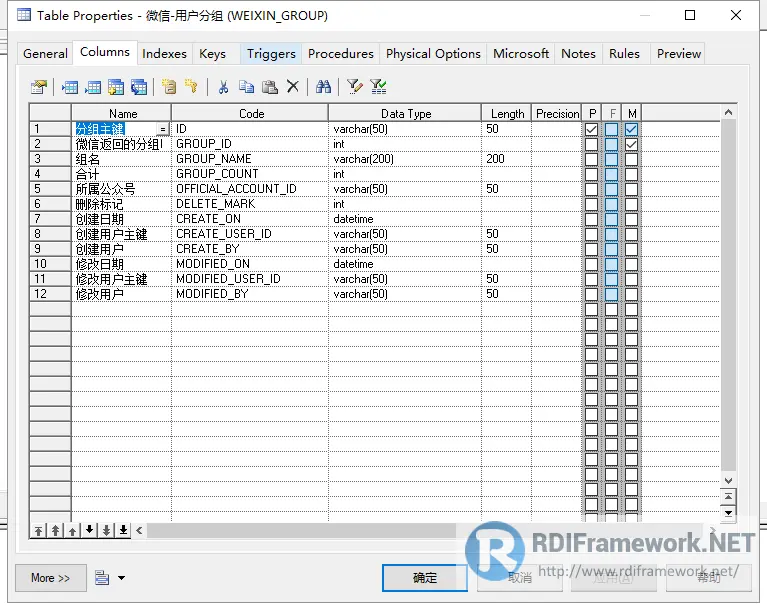
Task: Switch to the Microsoft tab
Action: click(x=521, y=54)
